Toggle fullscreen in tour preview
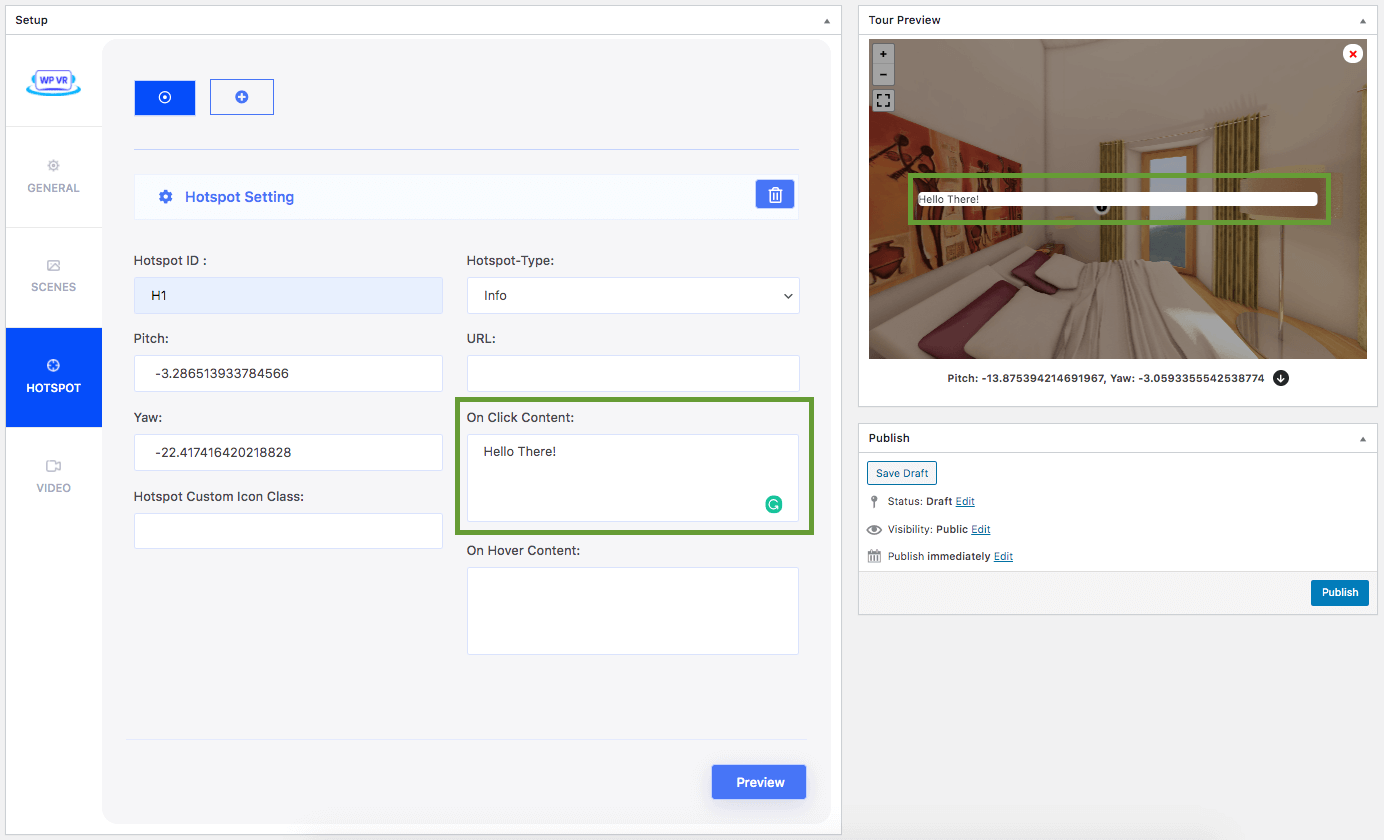Viewport: 1384px width, 840px height. point(883,100)
